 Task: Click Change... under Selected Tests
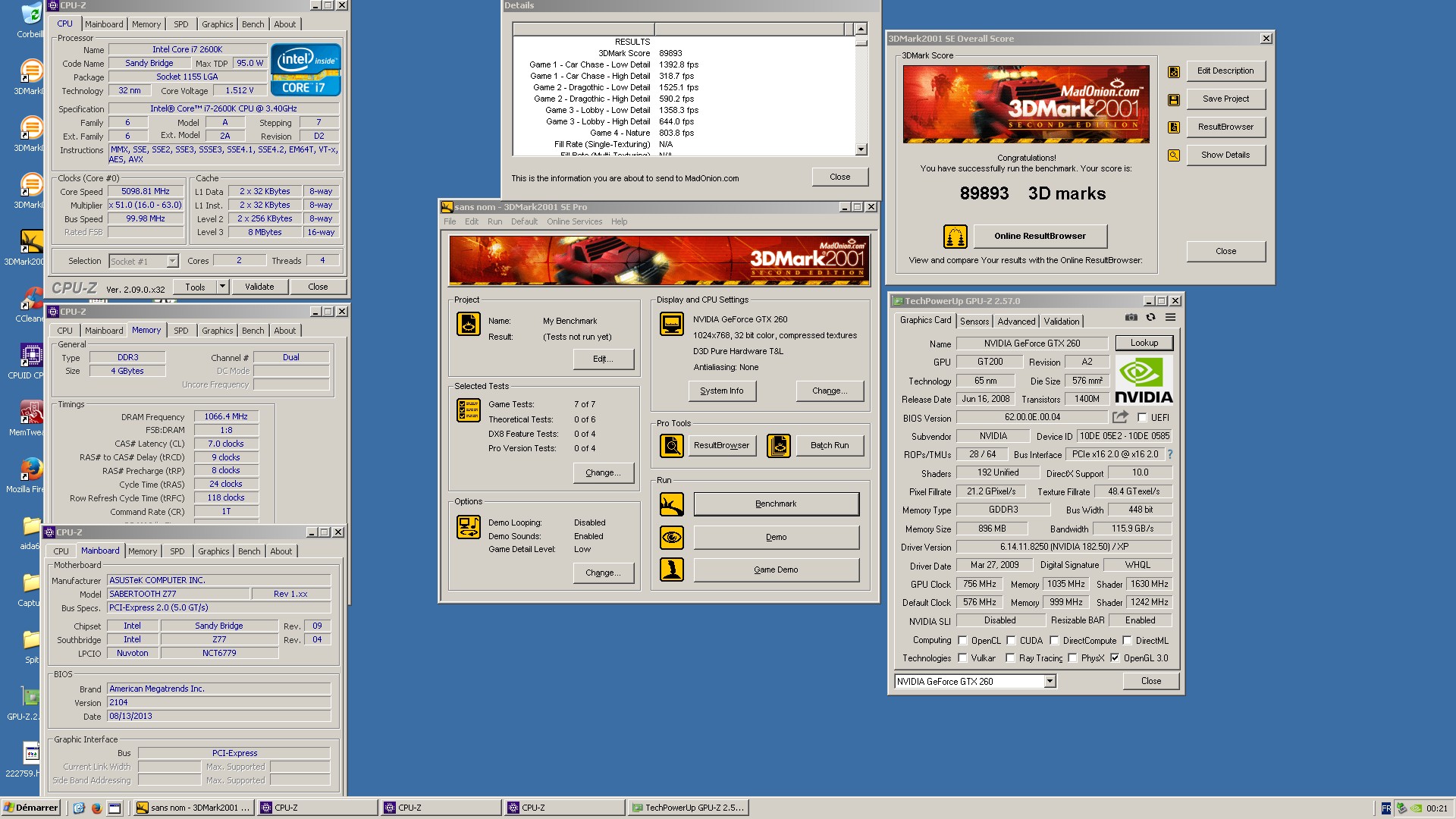coord(603,473)
